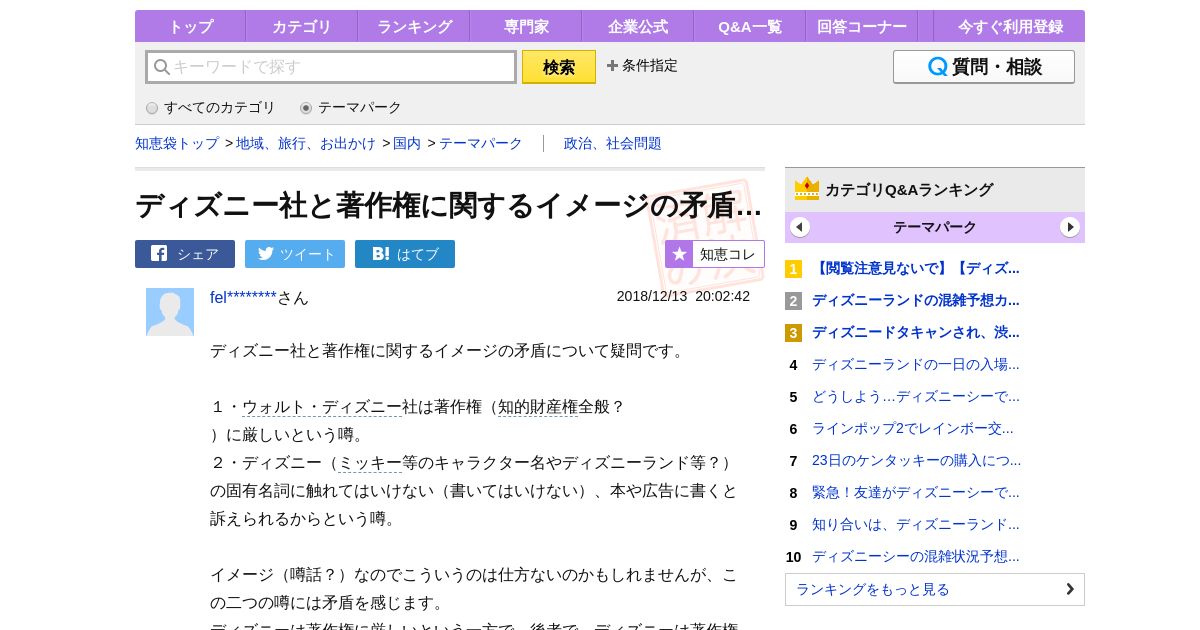Screen dimensions: 1200x630
Task: Open the 政治、社会問題 category link
Action: pos(613,143)
